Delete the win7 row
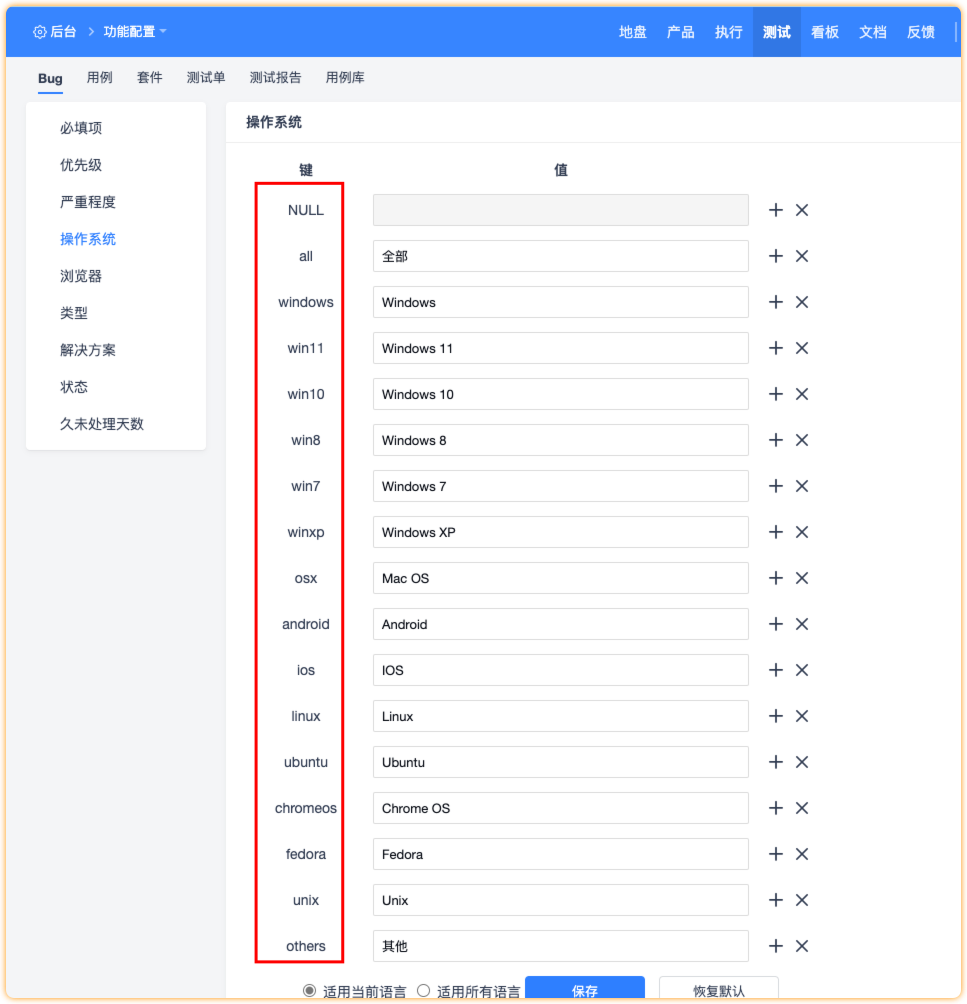The image size is (967, 1004). click(802, 487)
